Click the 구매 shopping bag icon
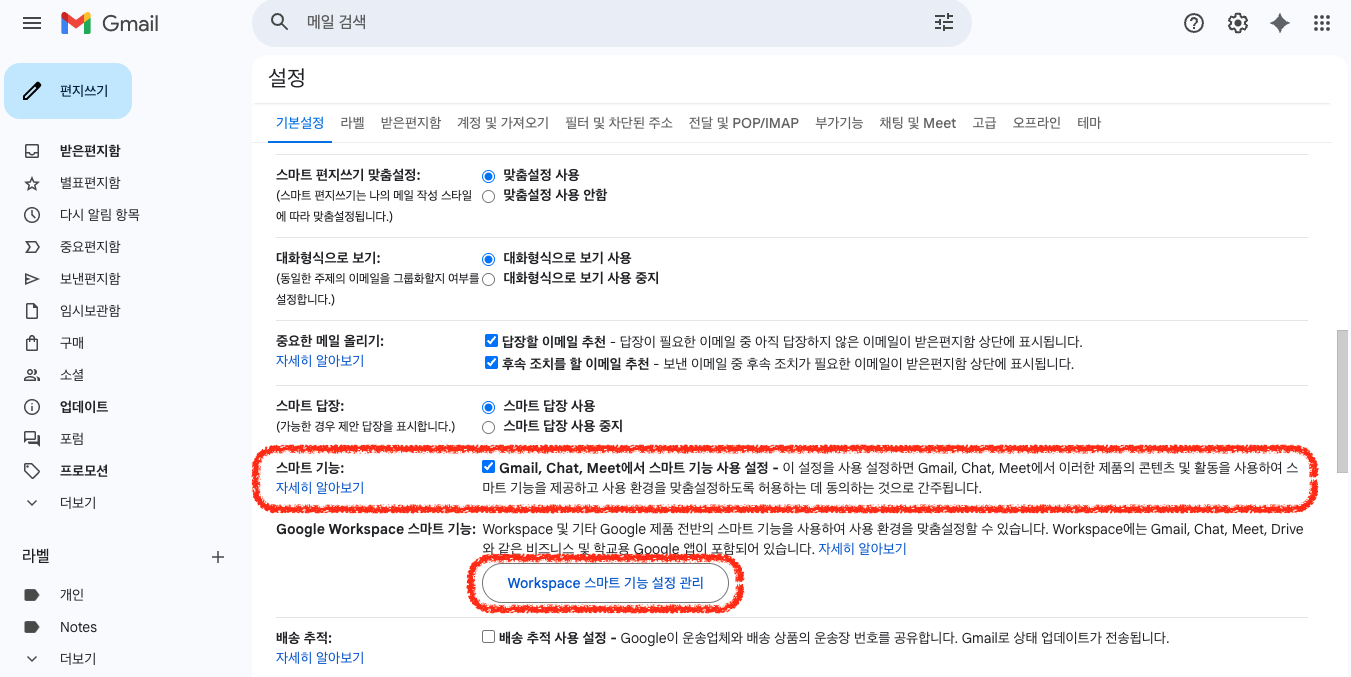The width and height of the screenshot is (1351, 677). (32, 343)
